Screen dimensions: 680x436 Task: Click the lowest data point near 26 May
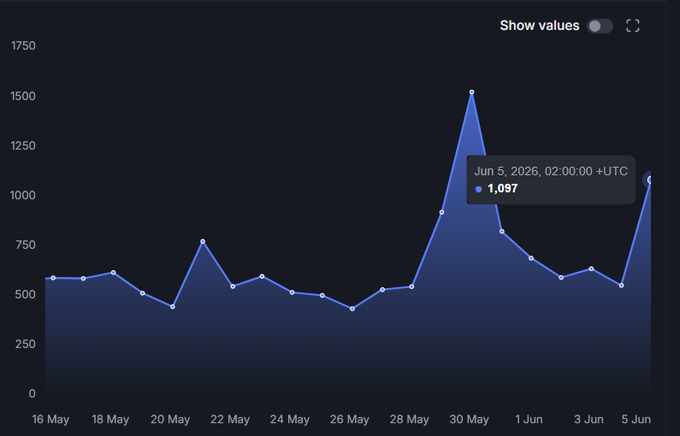(x=352, y=308)
